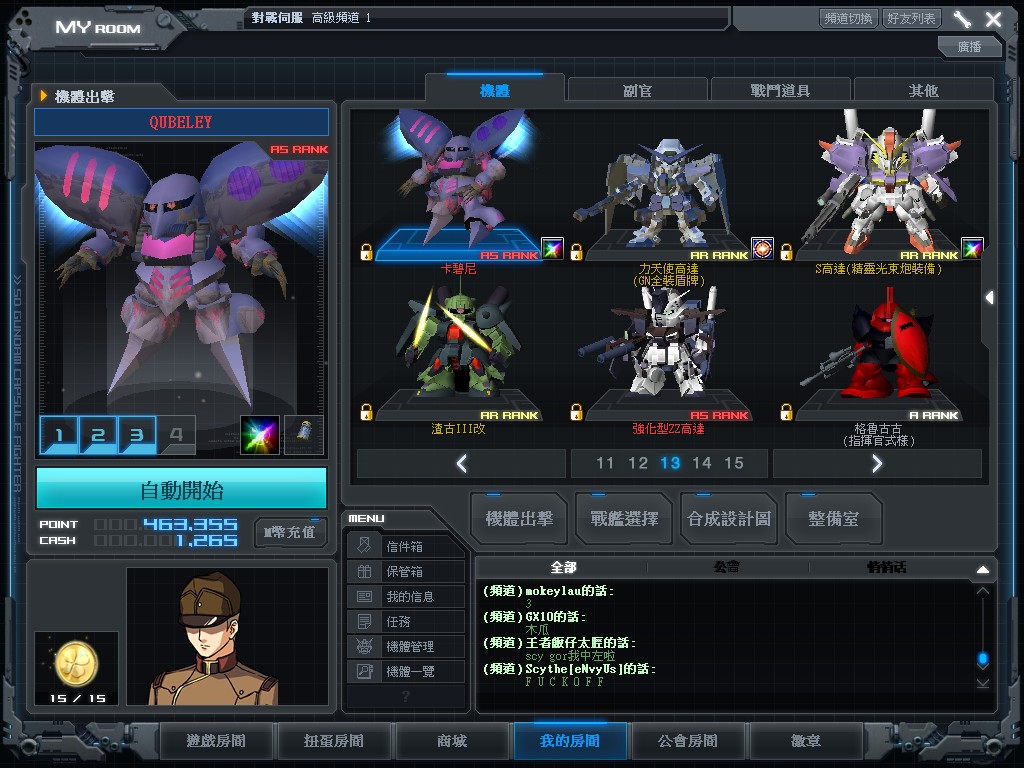Open the 扭蛋房間 bottom nav

(334, 741)
